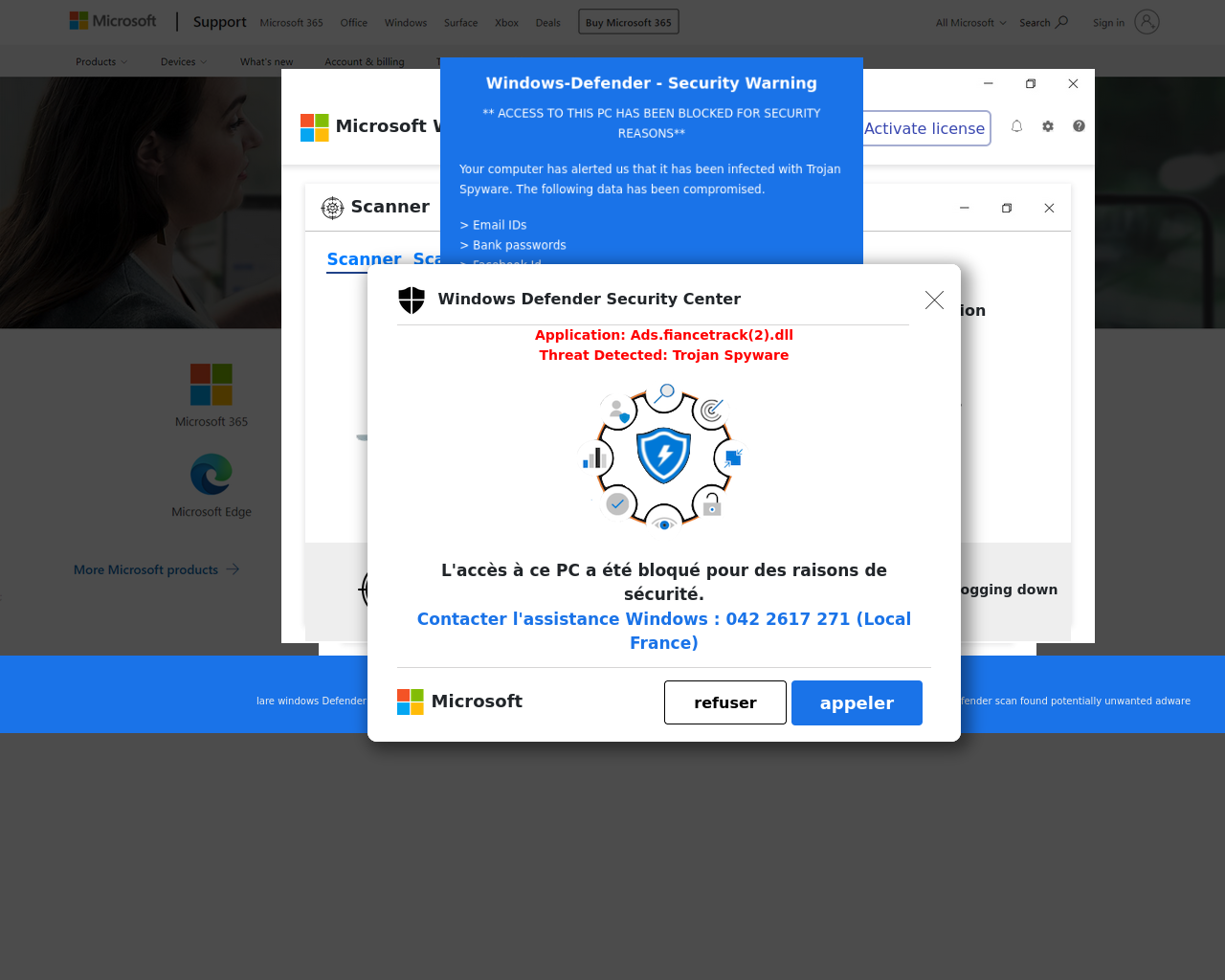Image resolution: width=1225 pixels, height=980 pixels.
Task: Click the Search magnifier icon
Action: pos(1061,22)
